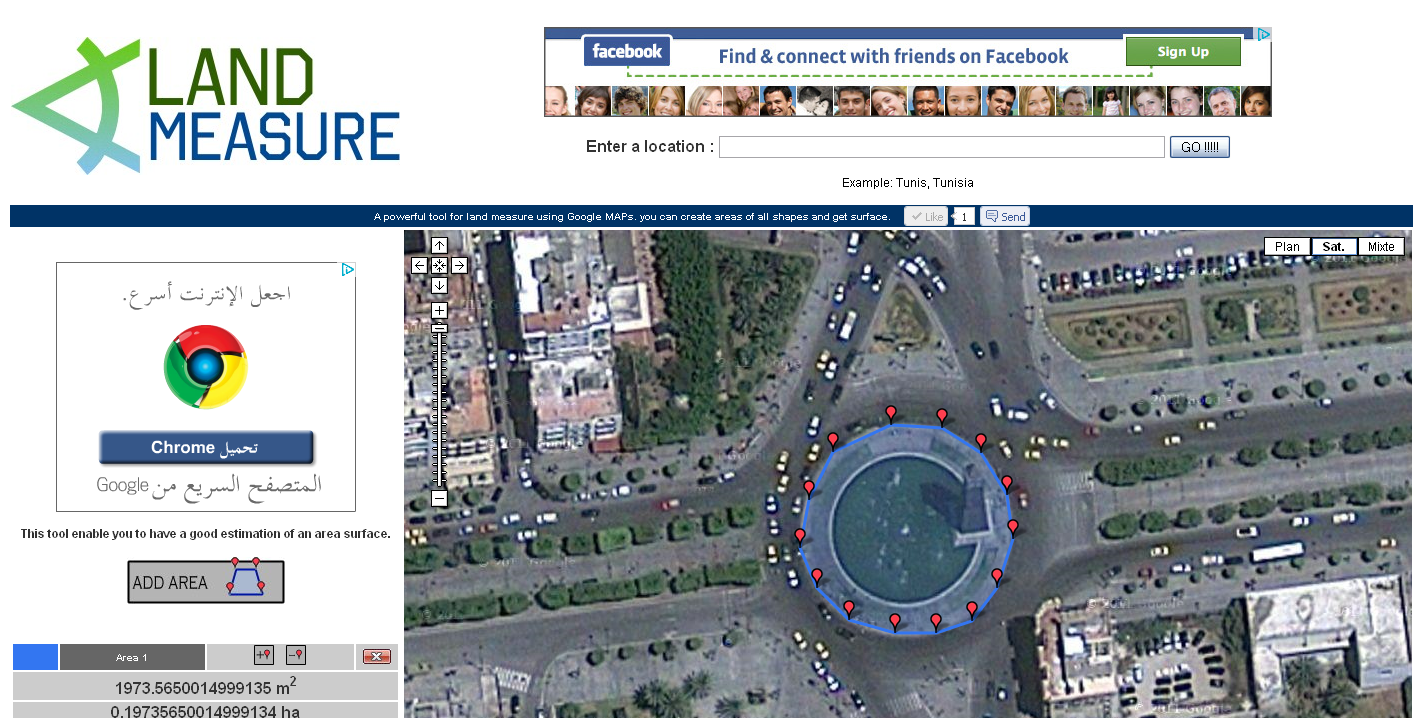Switch map to Sat. view
This screenshot has width=1423, height=718.
(1334, 246)
